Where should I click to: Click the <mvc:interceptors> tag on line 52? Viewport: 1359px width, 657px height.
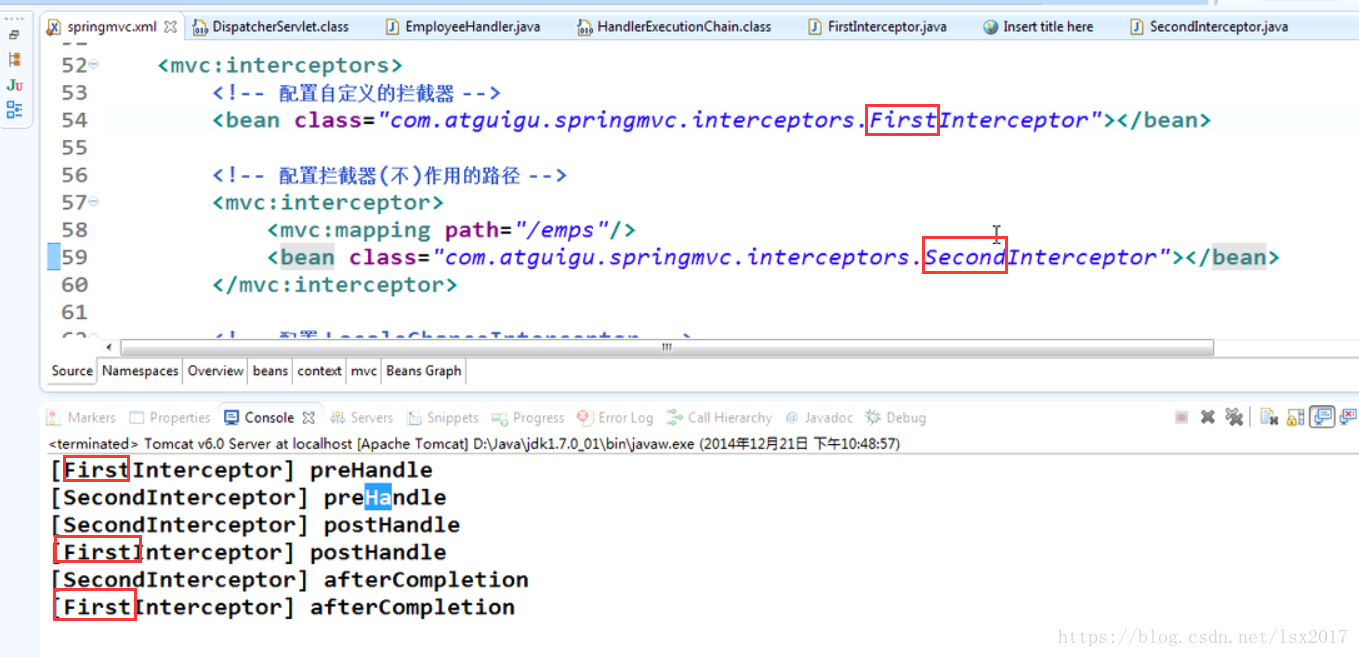[280, 66]
